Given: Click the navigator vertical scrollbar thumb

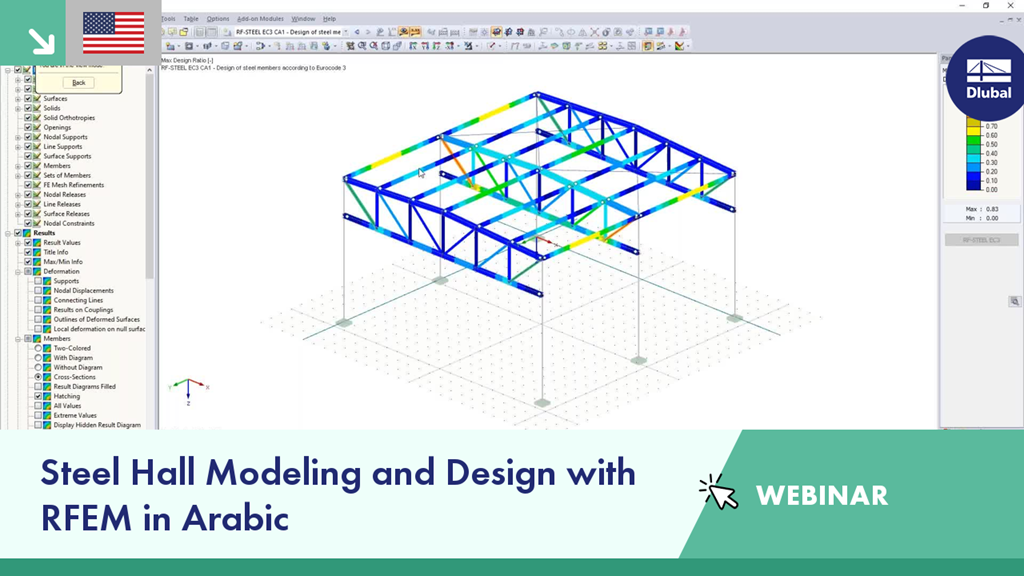Looking at the screenshot, I should click(150, 176).
